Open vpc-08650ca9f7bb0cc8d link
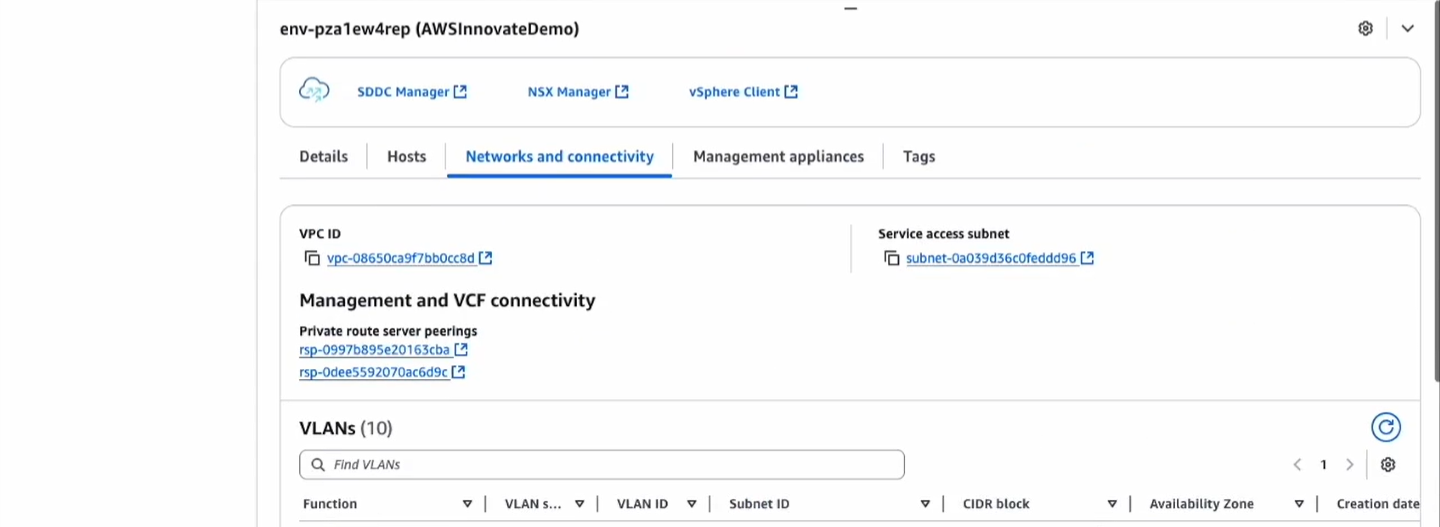 [401, 258]
